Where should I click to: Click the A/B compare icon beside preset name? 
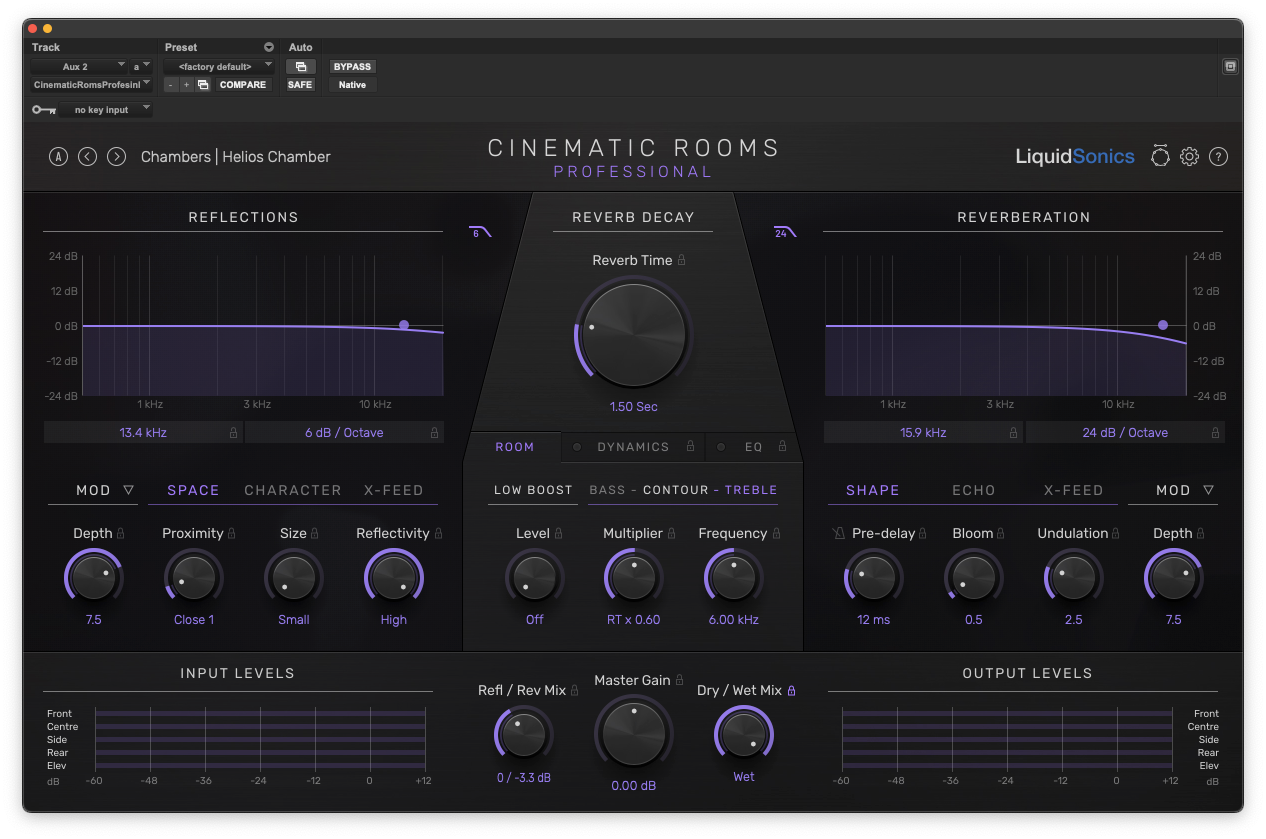[x=58, y=157]
